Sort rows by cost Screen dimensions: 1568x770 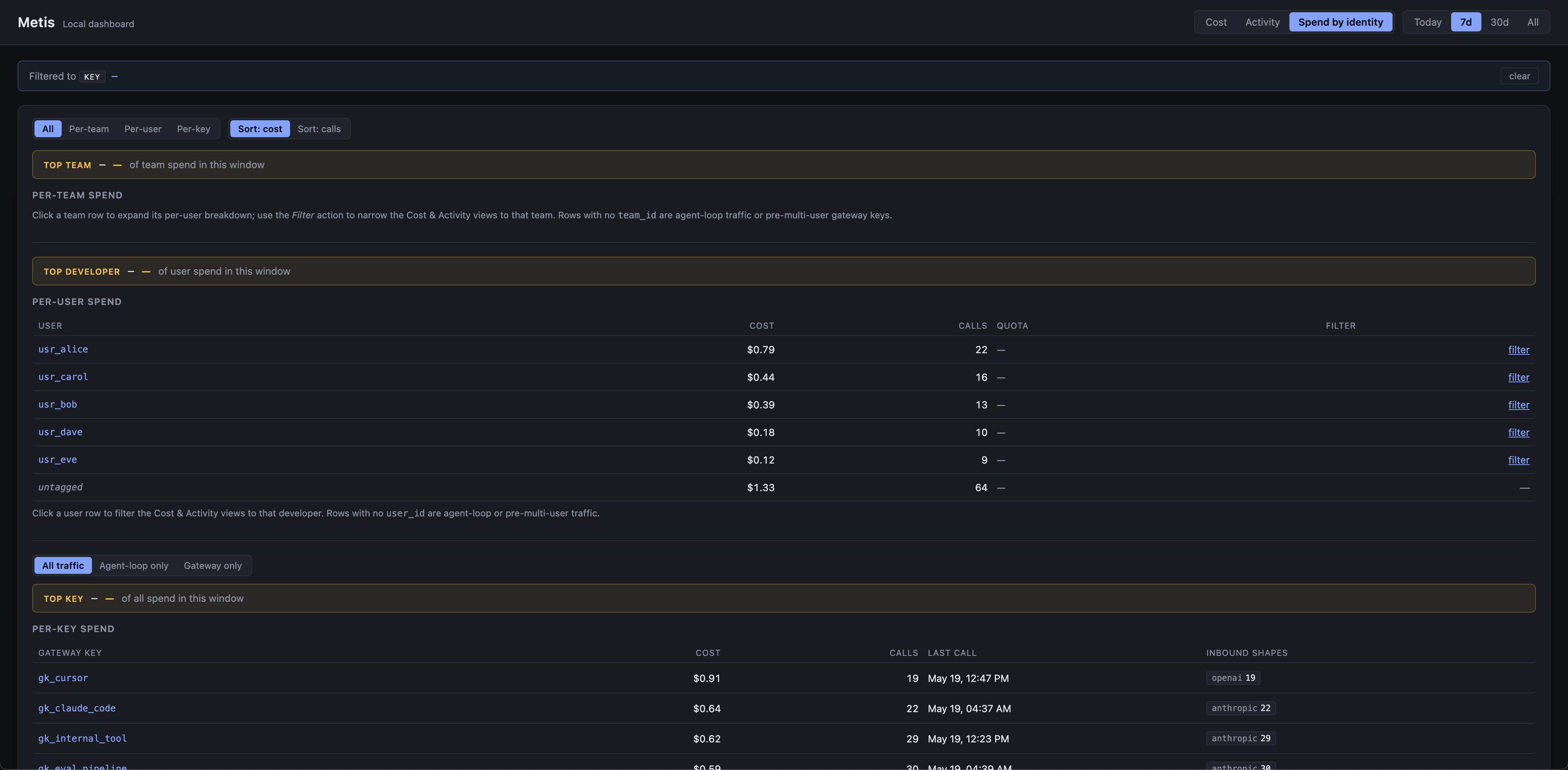[260, 129]
